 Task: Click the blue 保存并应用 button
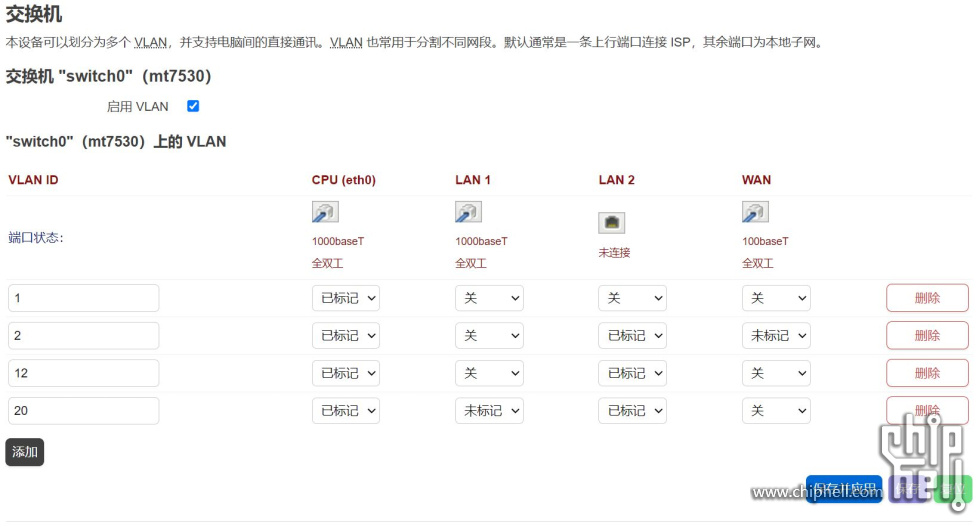[x=844, y=489]
